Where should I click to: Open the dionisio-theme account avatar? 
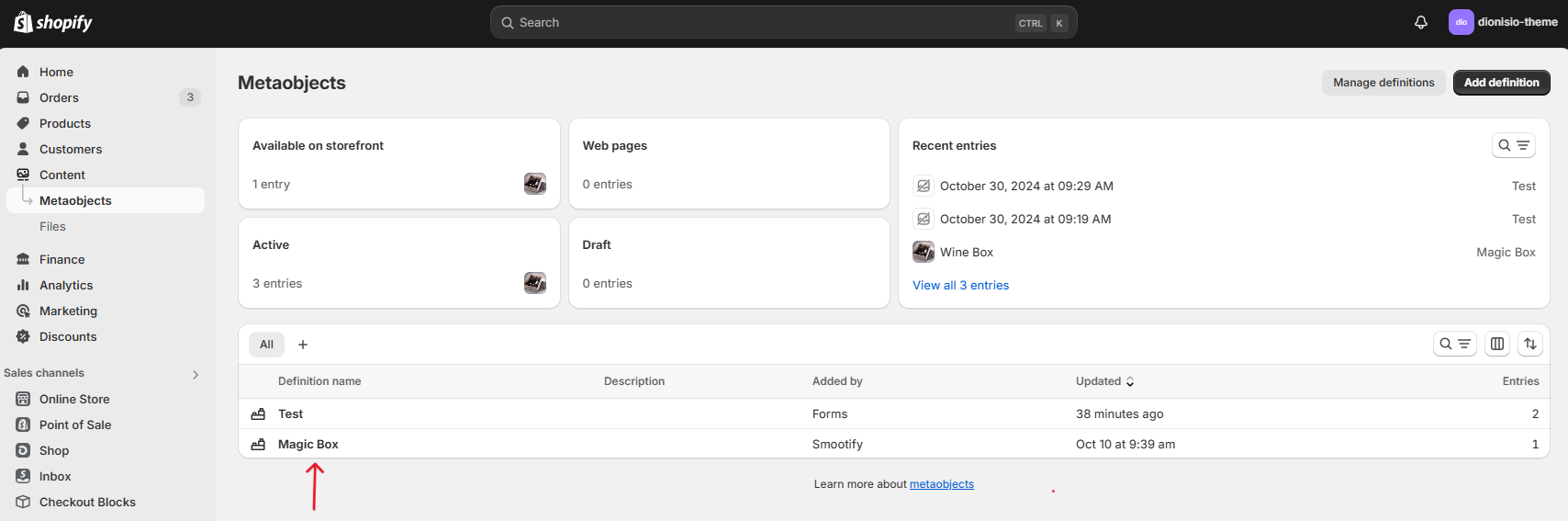point(1461,22)
